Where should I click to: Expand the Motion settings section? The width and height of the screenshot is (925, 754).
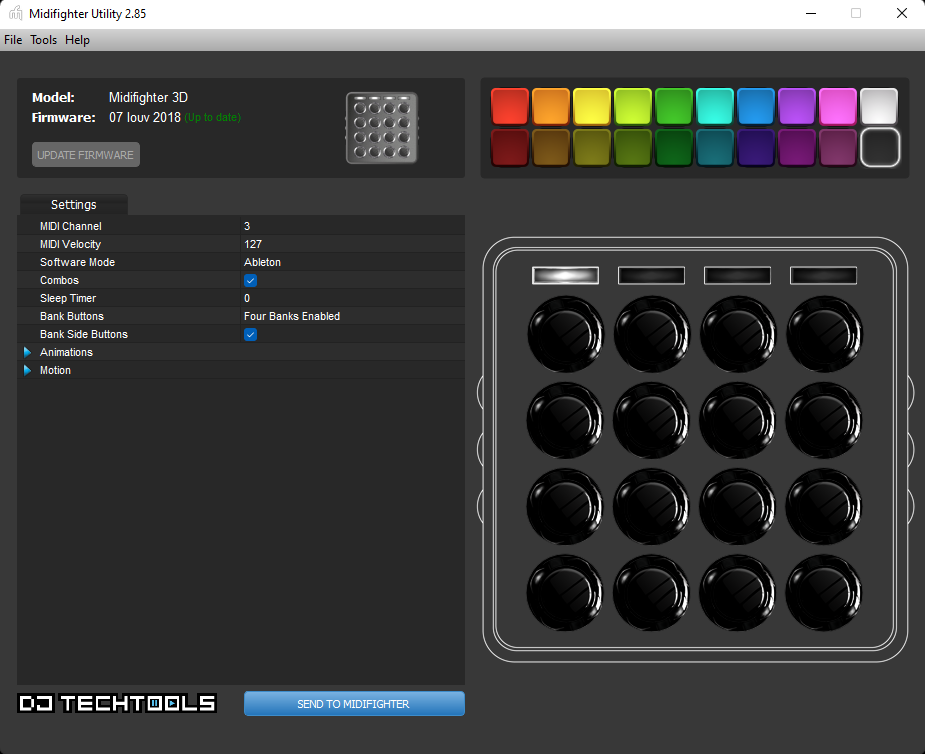tap(27, 371)
